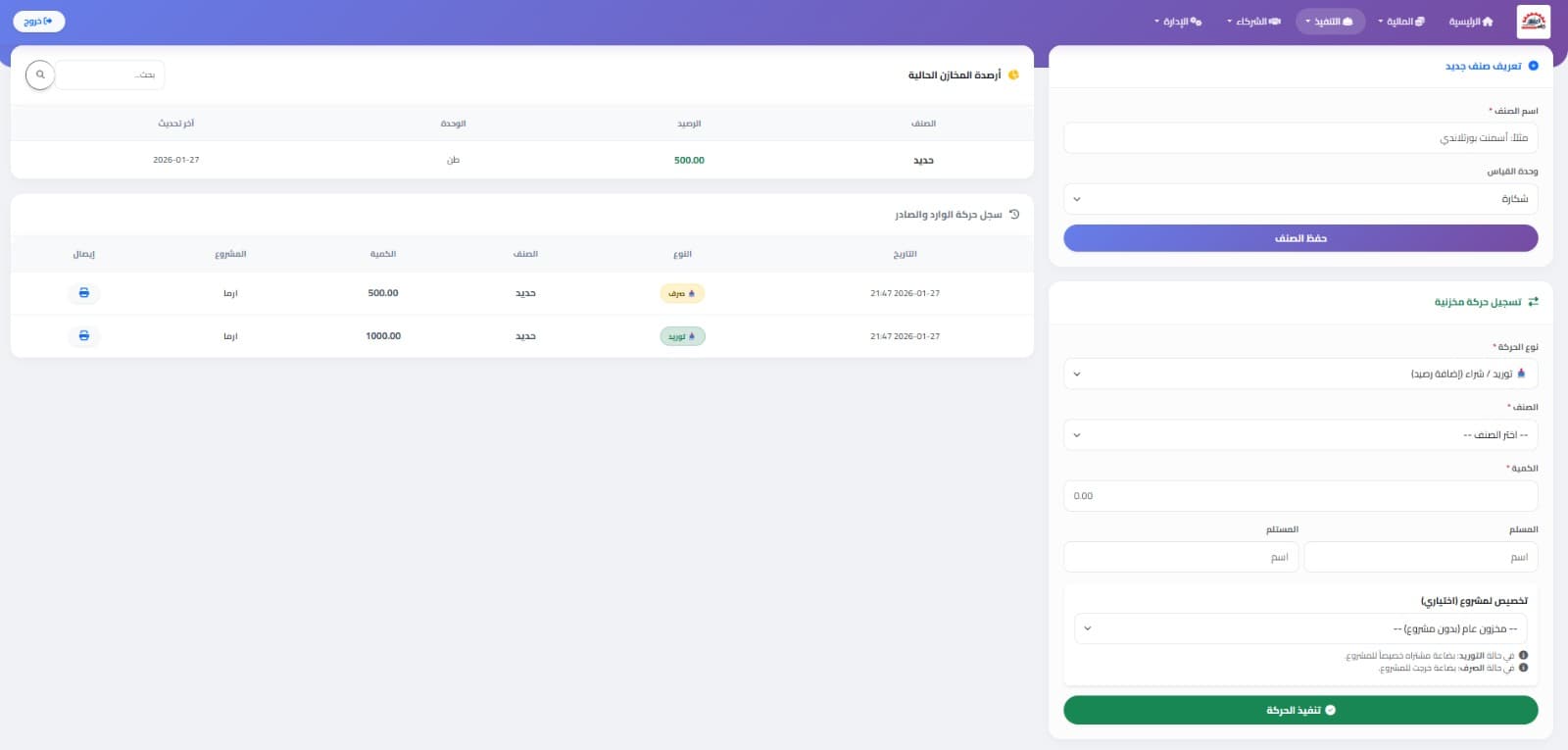The image size is (1568, 750).
Task: Click the 2026-01-27 last update cell
Action: point(176,160)
